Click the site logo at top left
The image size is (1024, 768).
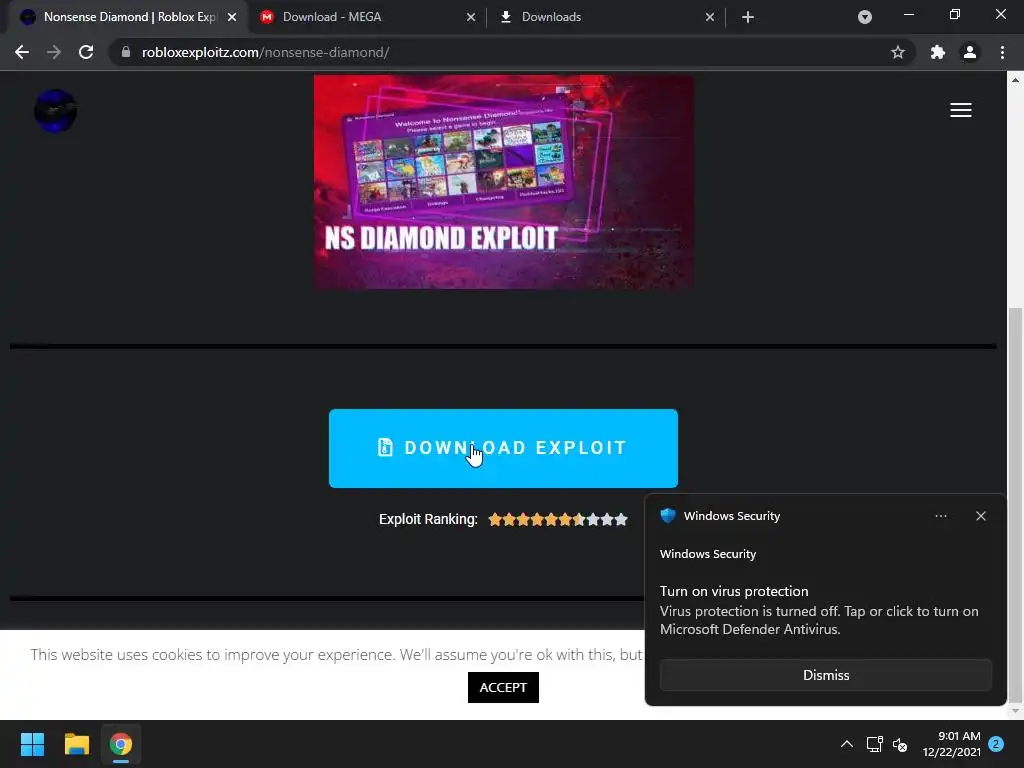pos(56,110)
